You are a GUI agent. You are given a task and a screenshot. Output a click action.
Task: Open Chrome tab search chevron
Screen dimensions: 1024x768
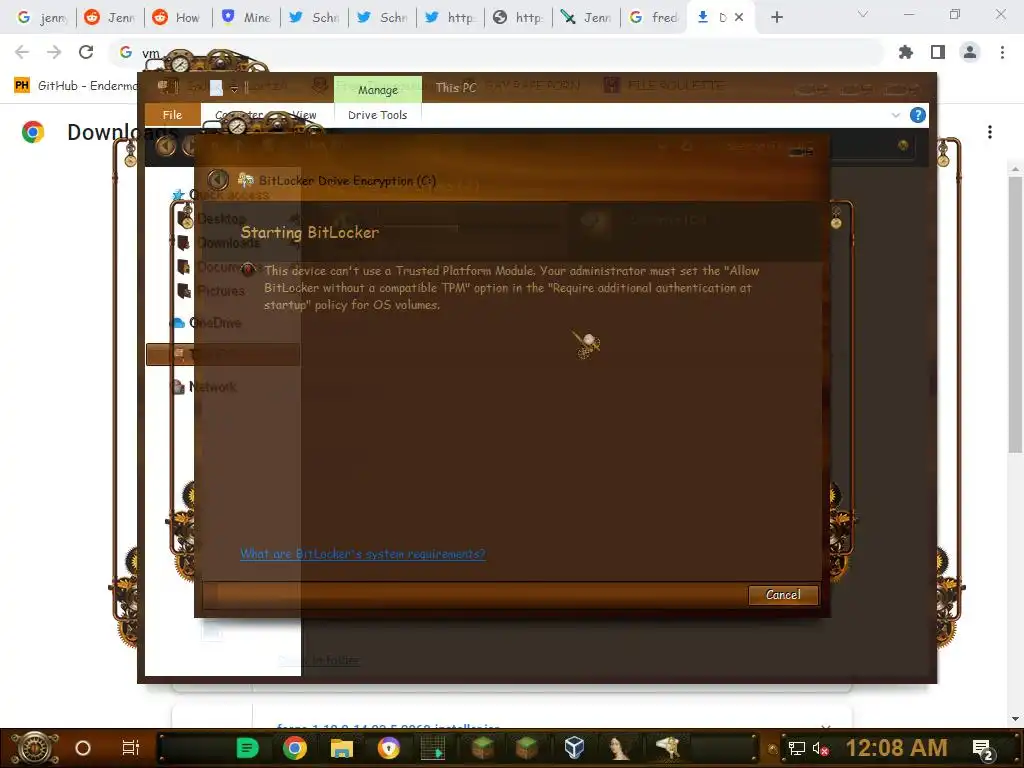[863, 14]
